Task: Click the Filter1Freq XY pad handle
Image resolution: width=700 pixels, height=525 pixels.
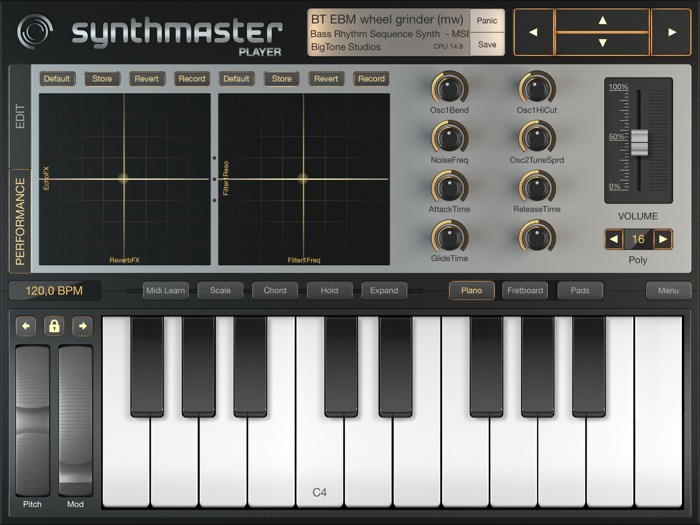Action: (303, 179)
